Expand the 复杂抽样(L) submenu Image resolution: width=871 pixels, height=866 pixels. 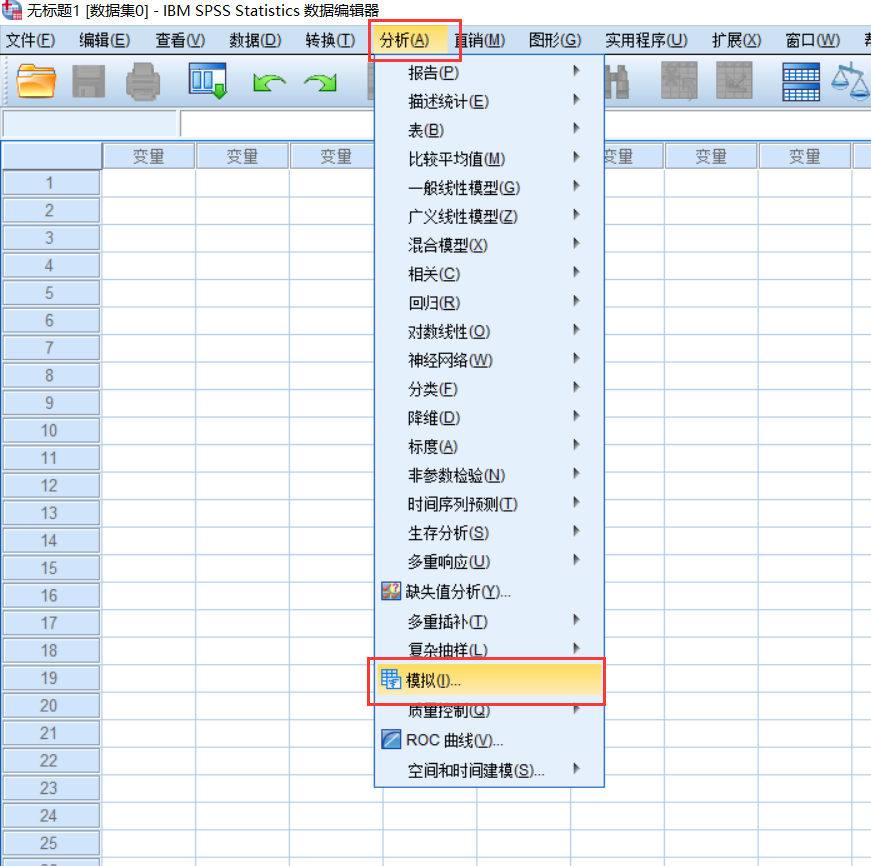489,649
